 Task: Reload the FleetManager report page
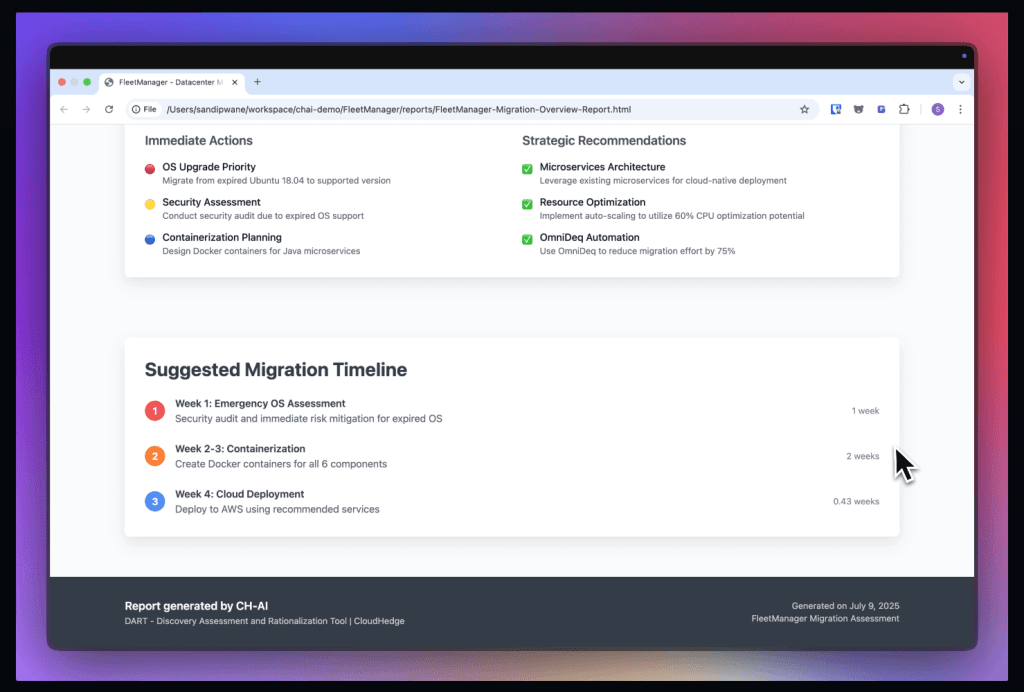pos(109,109)
